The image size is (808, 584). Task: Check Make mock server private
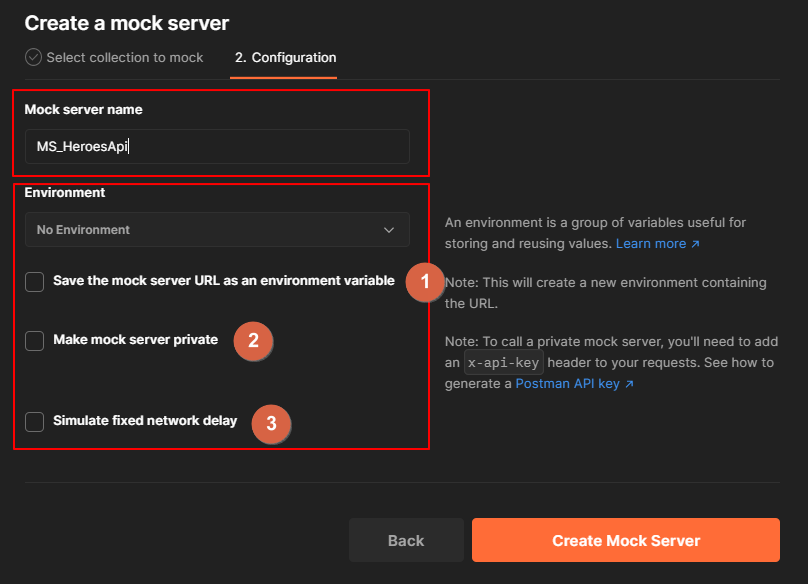point(35,341)
